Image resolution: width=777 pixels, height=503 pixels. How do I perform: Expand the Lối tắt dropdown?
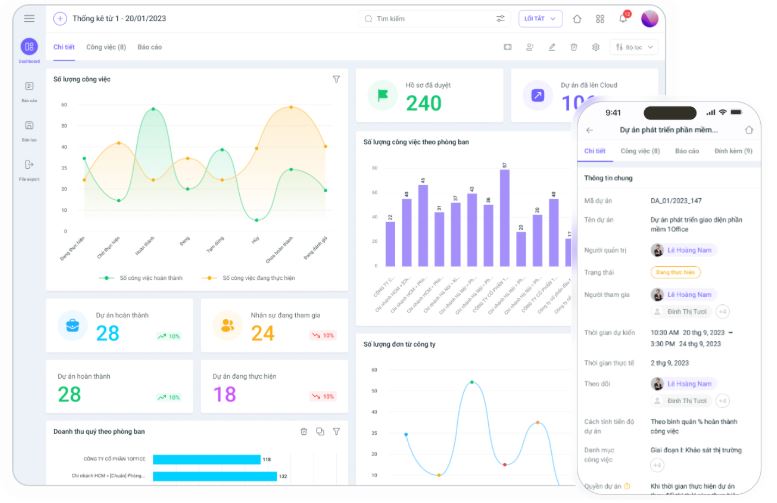[540, 19]
